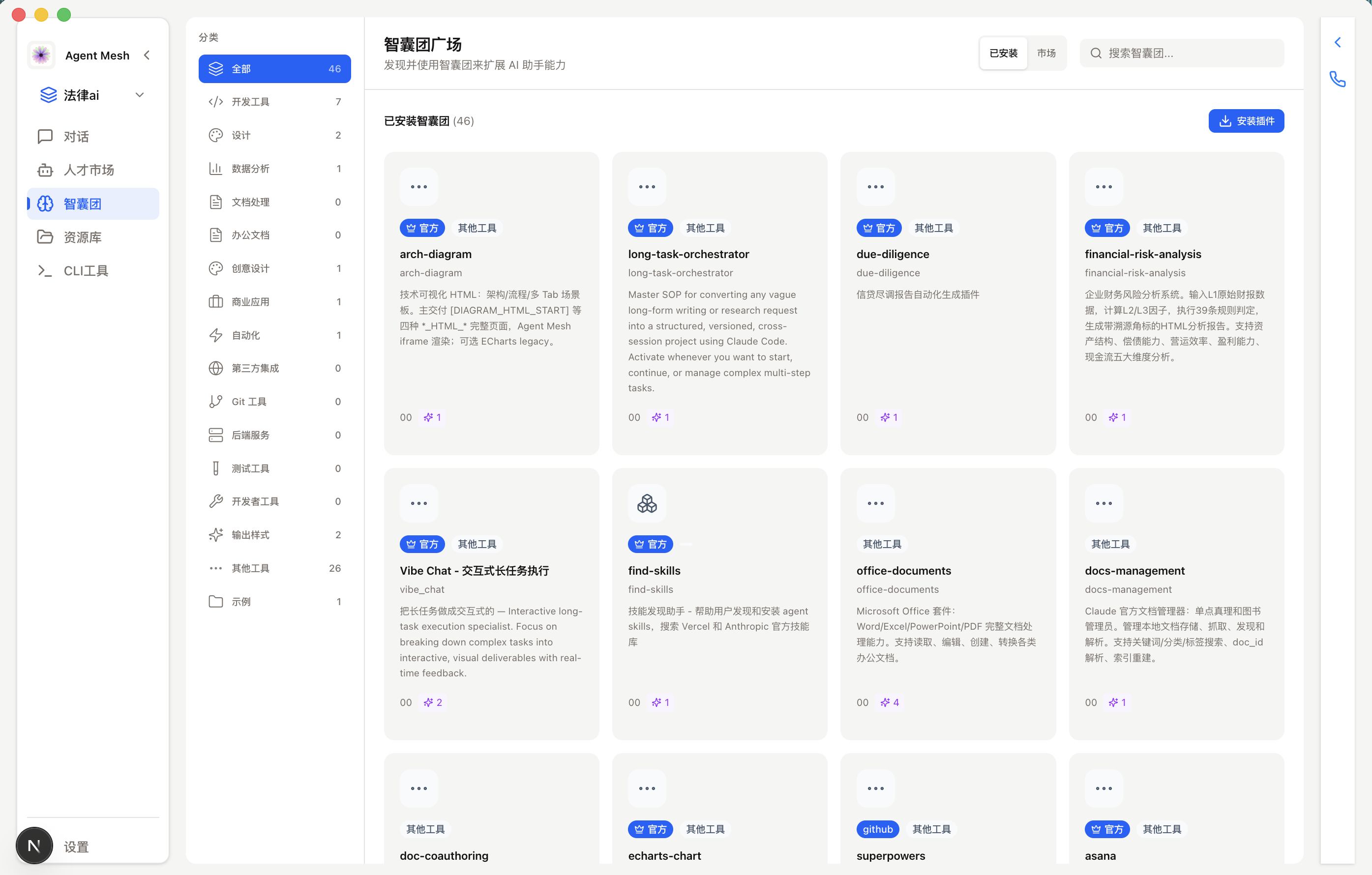Viewport: 1372px width, 875px height.
Task: Switch to the 已安装 tab
Action: (1003, 53)
